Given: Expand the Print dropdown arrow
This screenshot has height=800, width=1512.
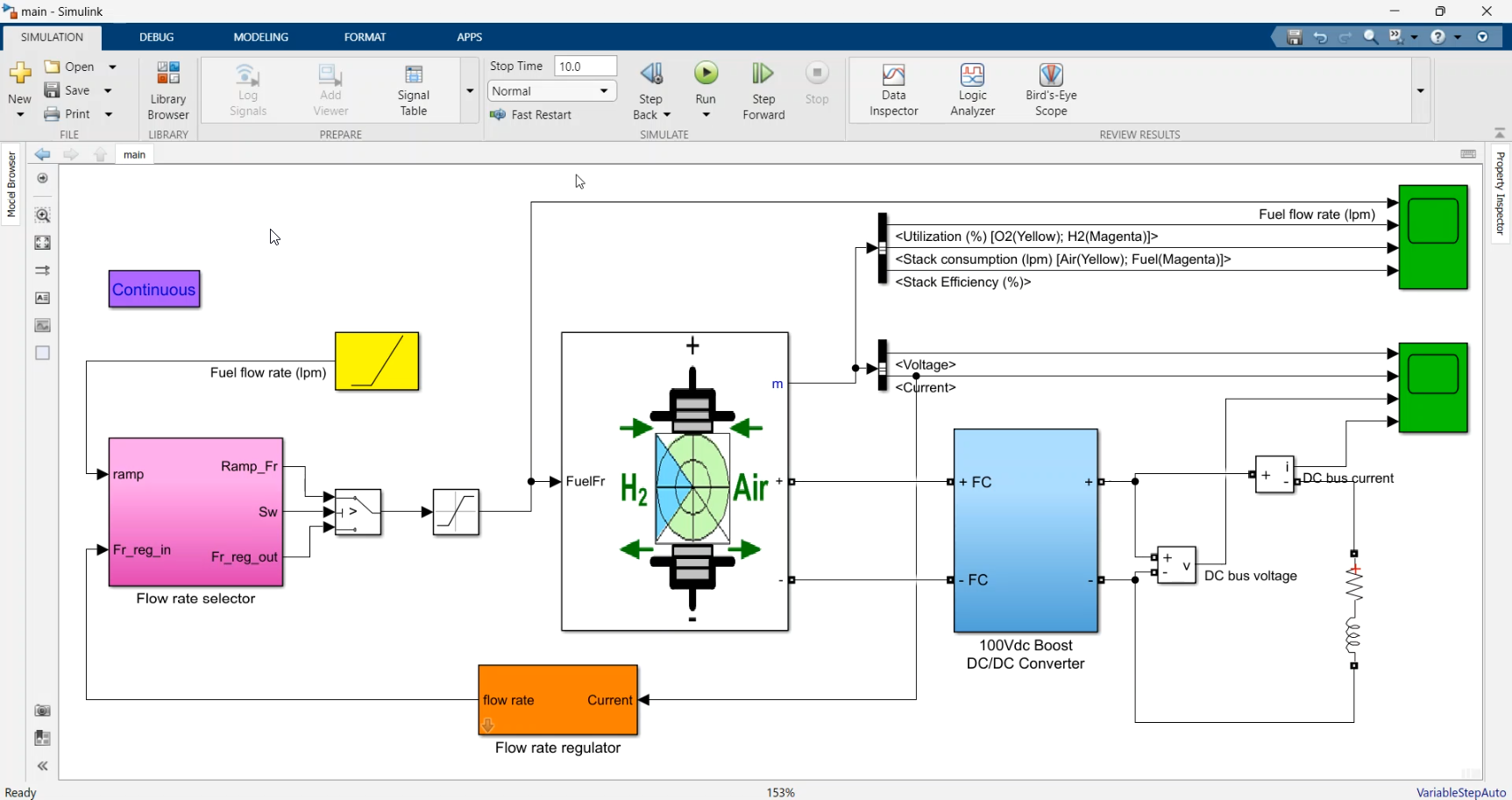Looking at the screenshot, I should point(109,114).
